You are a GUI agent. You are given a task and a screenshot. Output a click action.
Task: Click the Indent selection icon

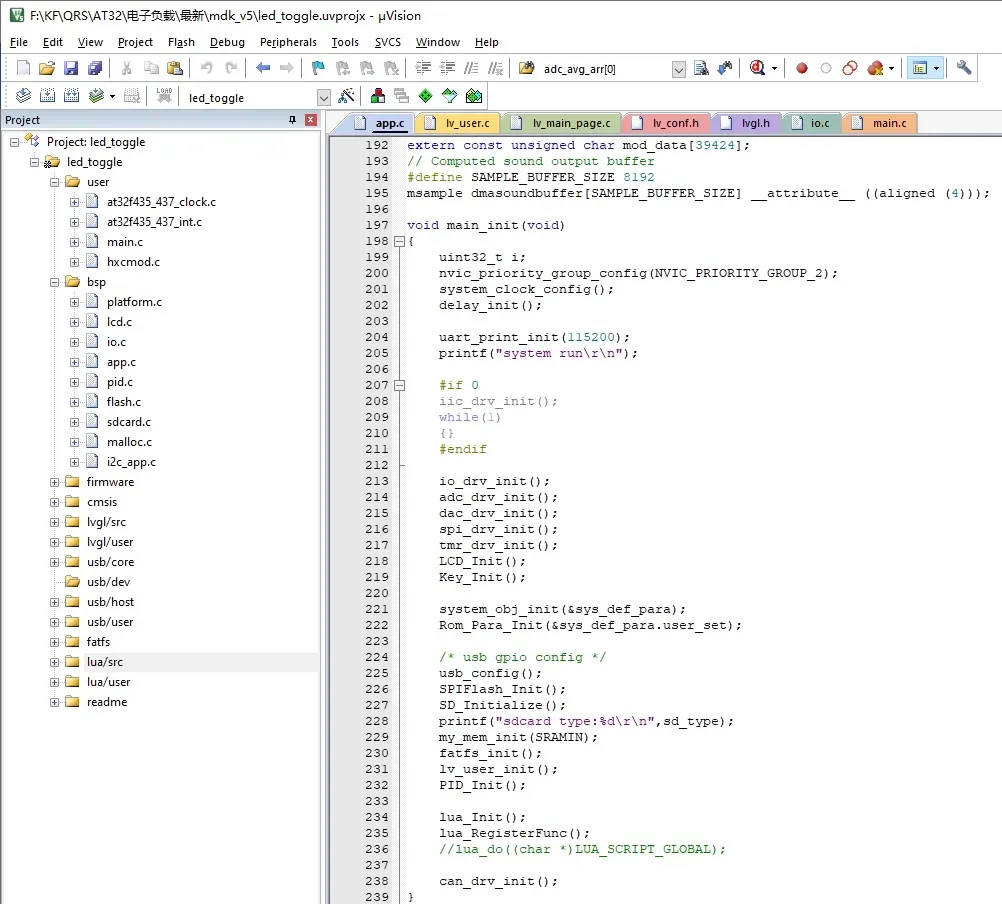click(423, 68)
